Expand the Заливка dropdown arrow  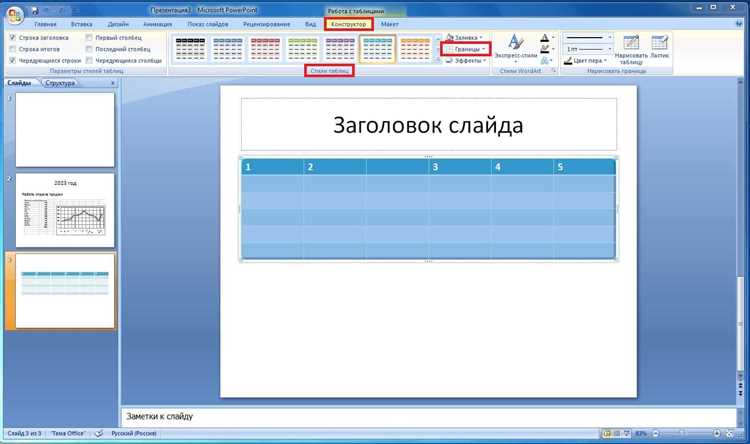[481, 37]
